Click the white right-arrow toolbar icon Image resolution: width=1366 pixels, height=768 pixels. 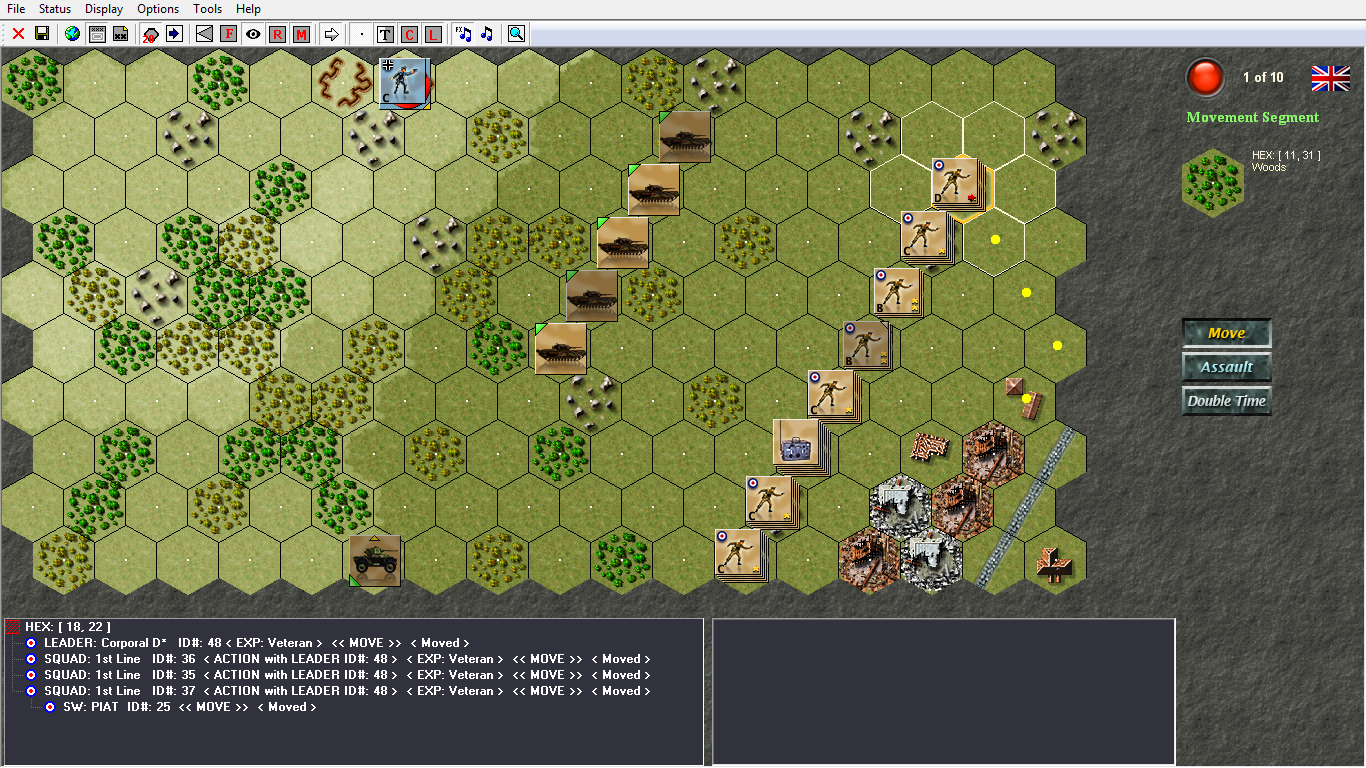point(332,34)
